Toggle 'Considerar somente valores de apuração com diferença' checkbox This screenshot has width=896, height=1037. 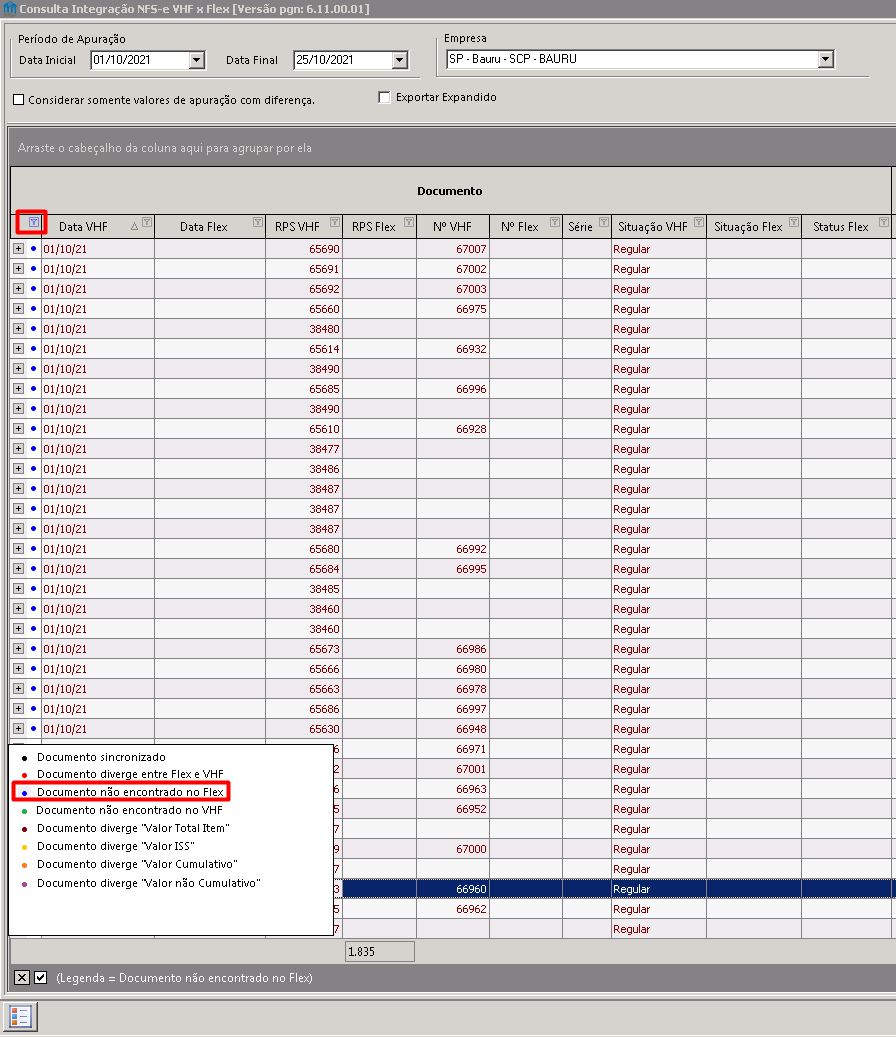(19, 100)
